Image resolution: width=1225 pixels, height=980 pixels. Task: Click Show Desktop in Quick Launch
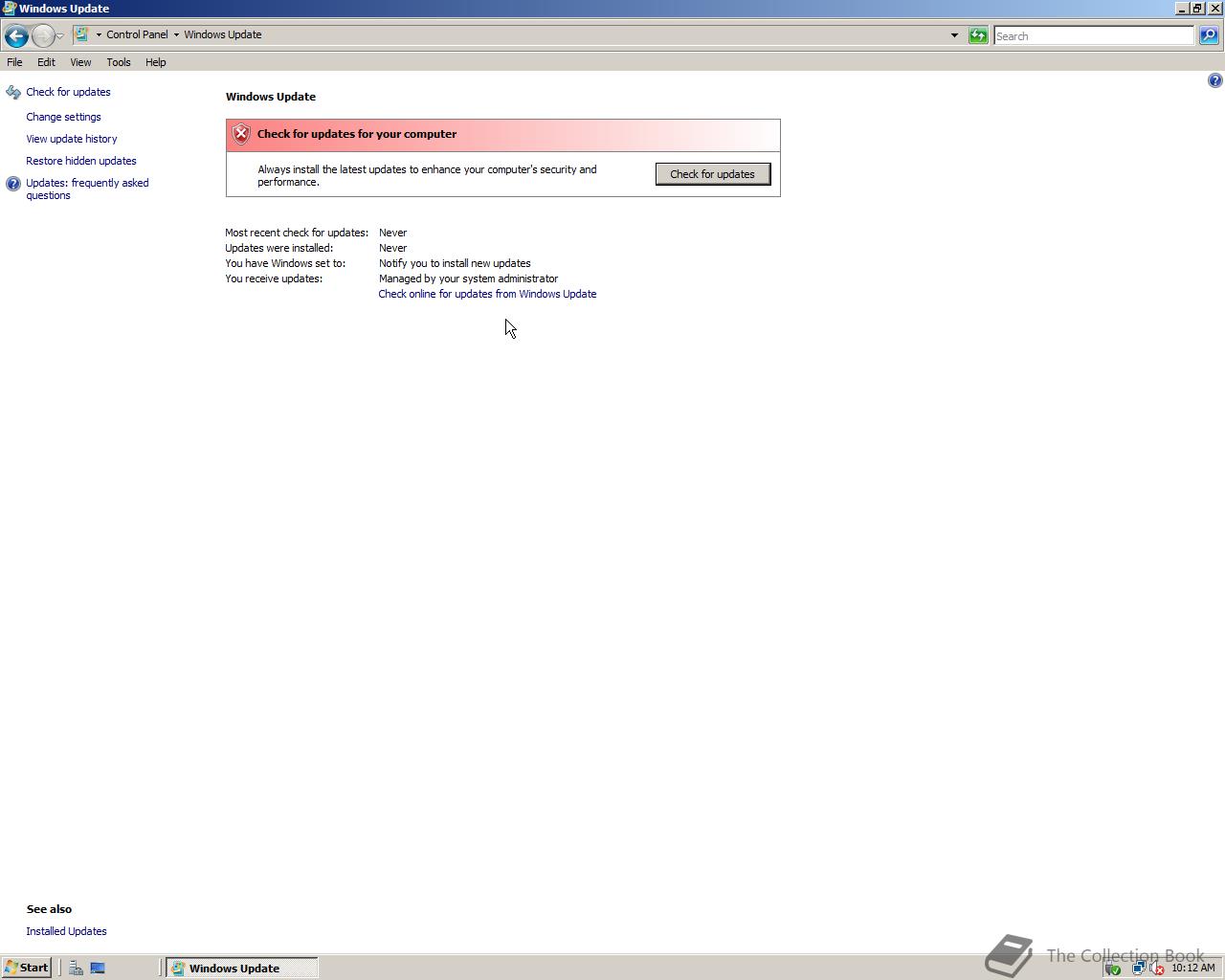point(98,968)
